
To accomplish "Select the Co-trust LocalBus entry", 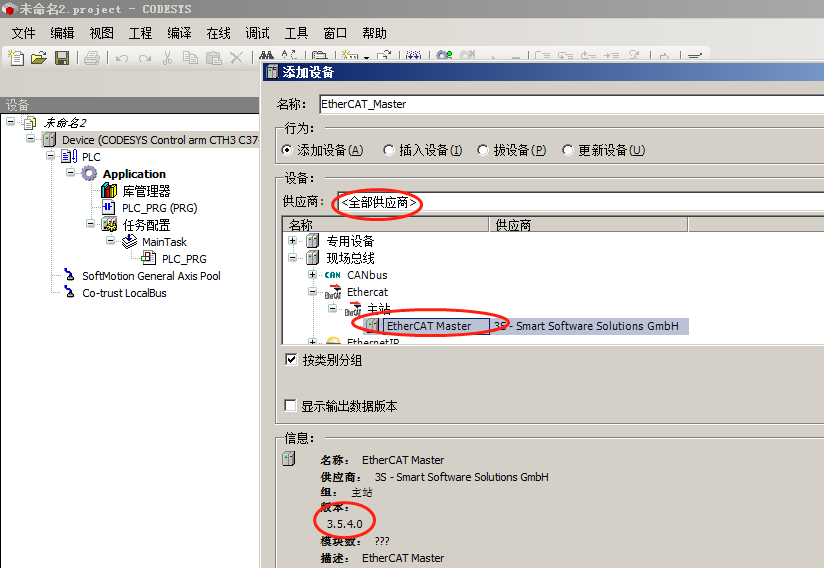I will (x=125, y=293).
